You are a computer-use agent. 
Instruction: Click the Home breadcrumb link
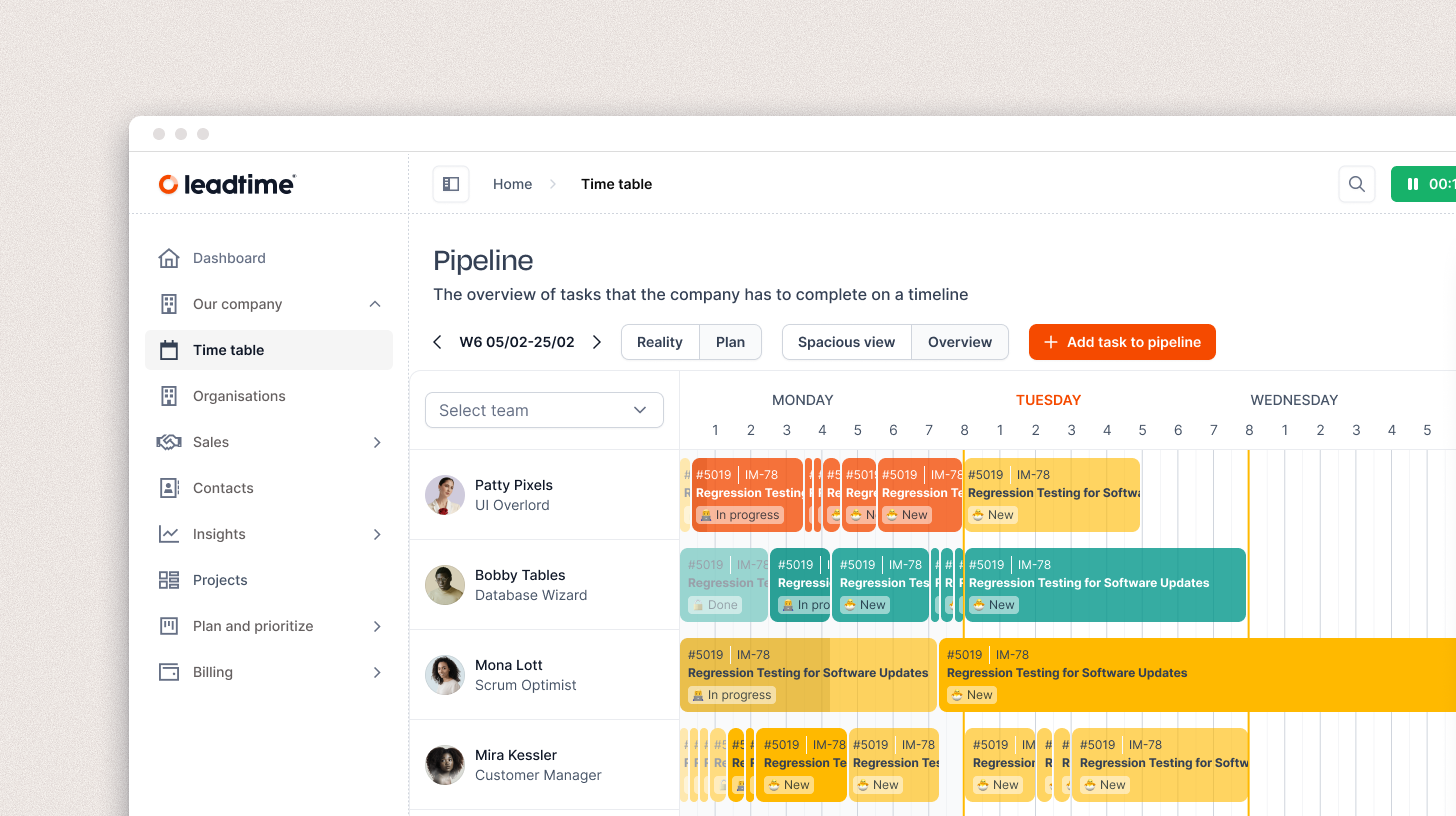(512, 184)
